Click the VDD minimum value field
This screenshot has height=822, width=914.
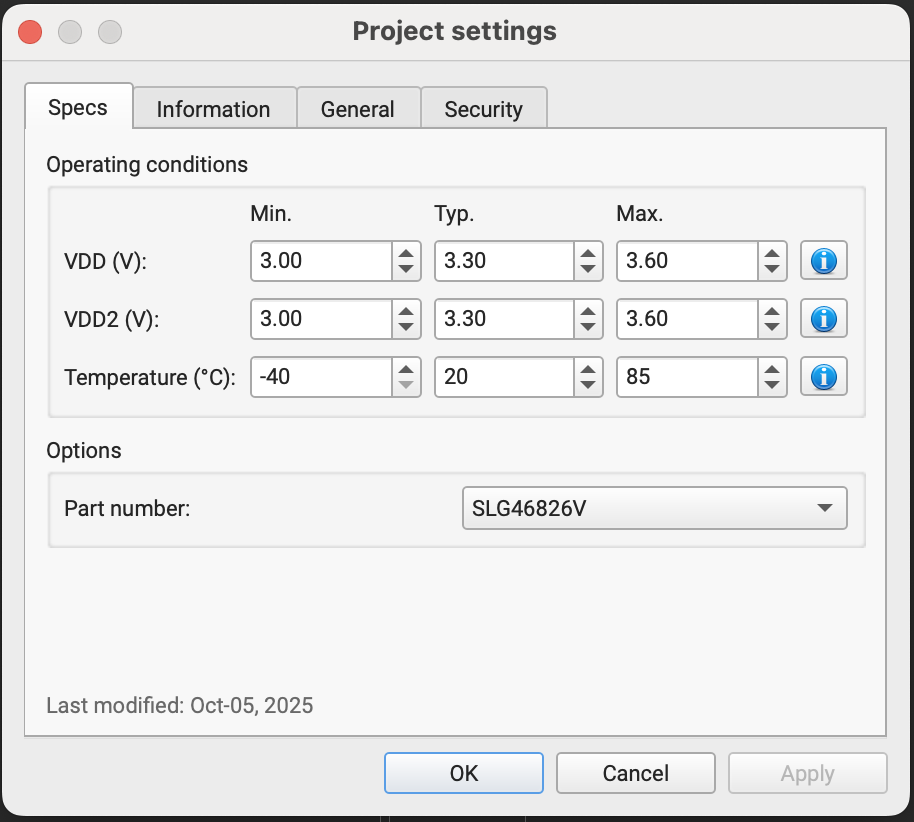320,261
